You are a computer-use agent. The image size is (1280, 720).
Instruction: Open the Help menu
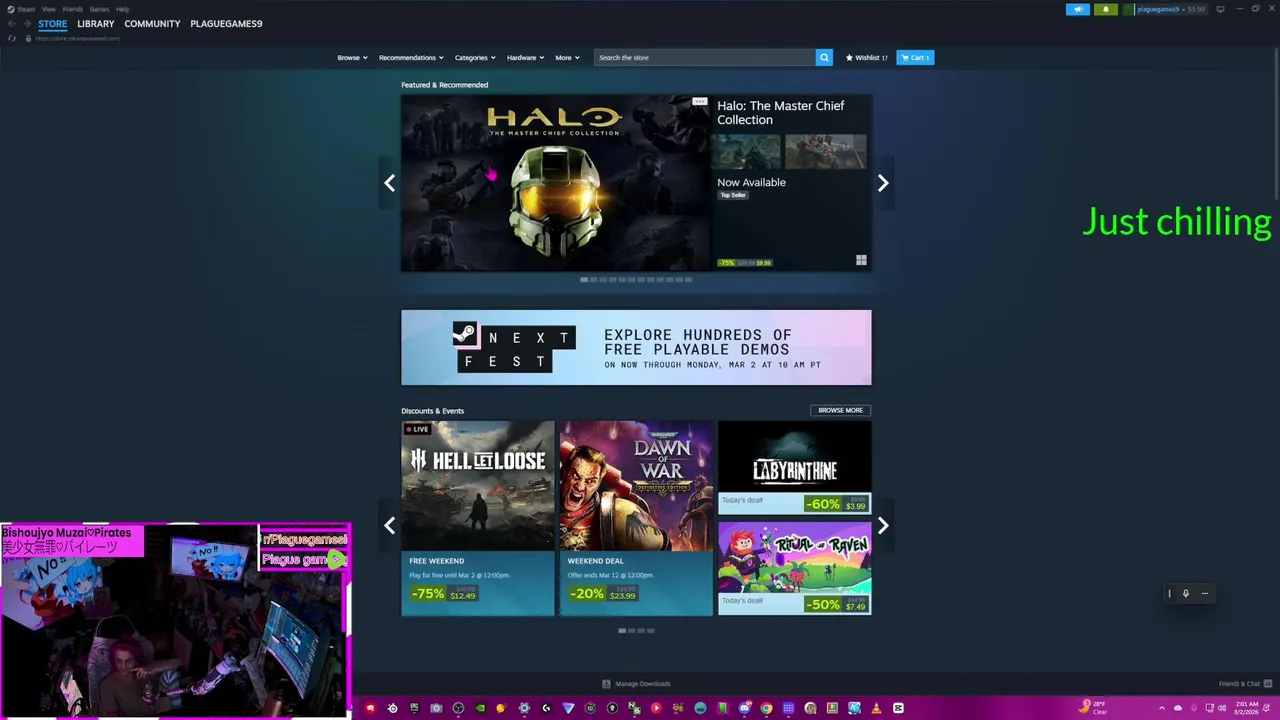pyautogui.click(x=122, y=9)
